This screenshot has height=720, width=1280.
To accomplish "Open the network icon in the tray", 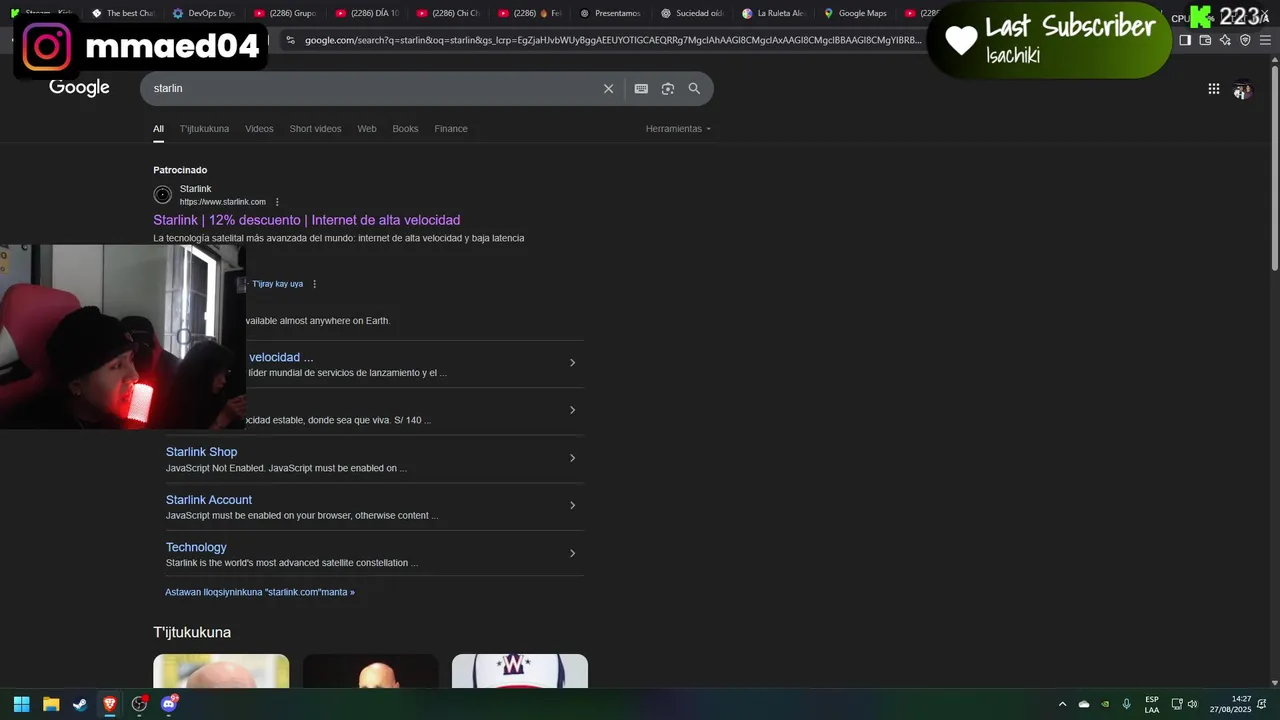I will [1177, 704].
